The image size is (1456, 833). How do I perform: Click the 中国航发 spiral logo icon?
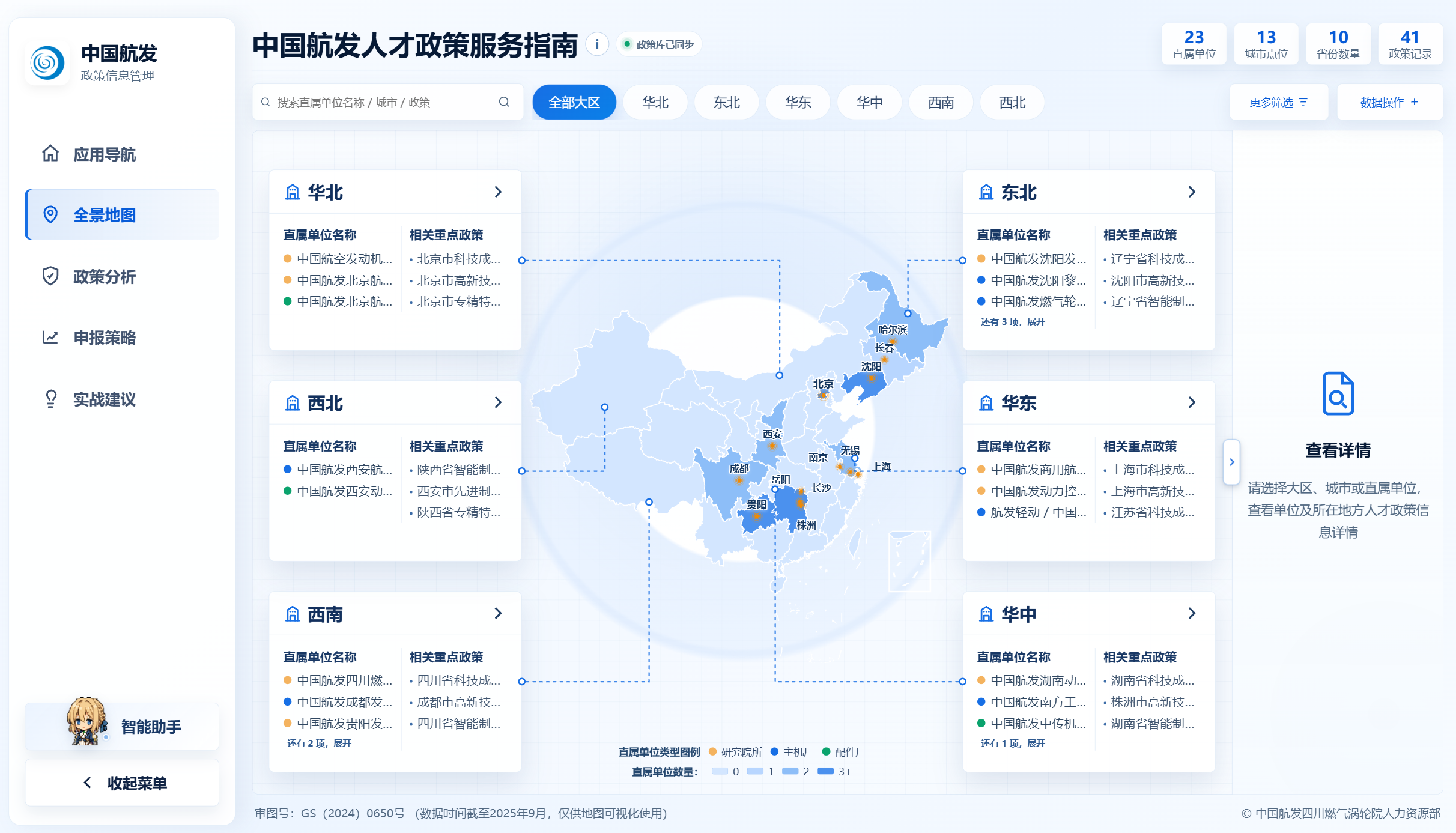pyautogui.click(x=47, y=62)
